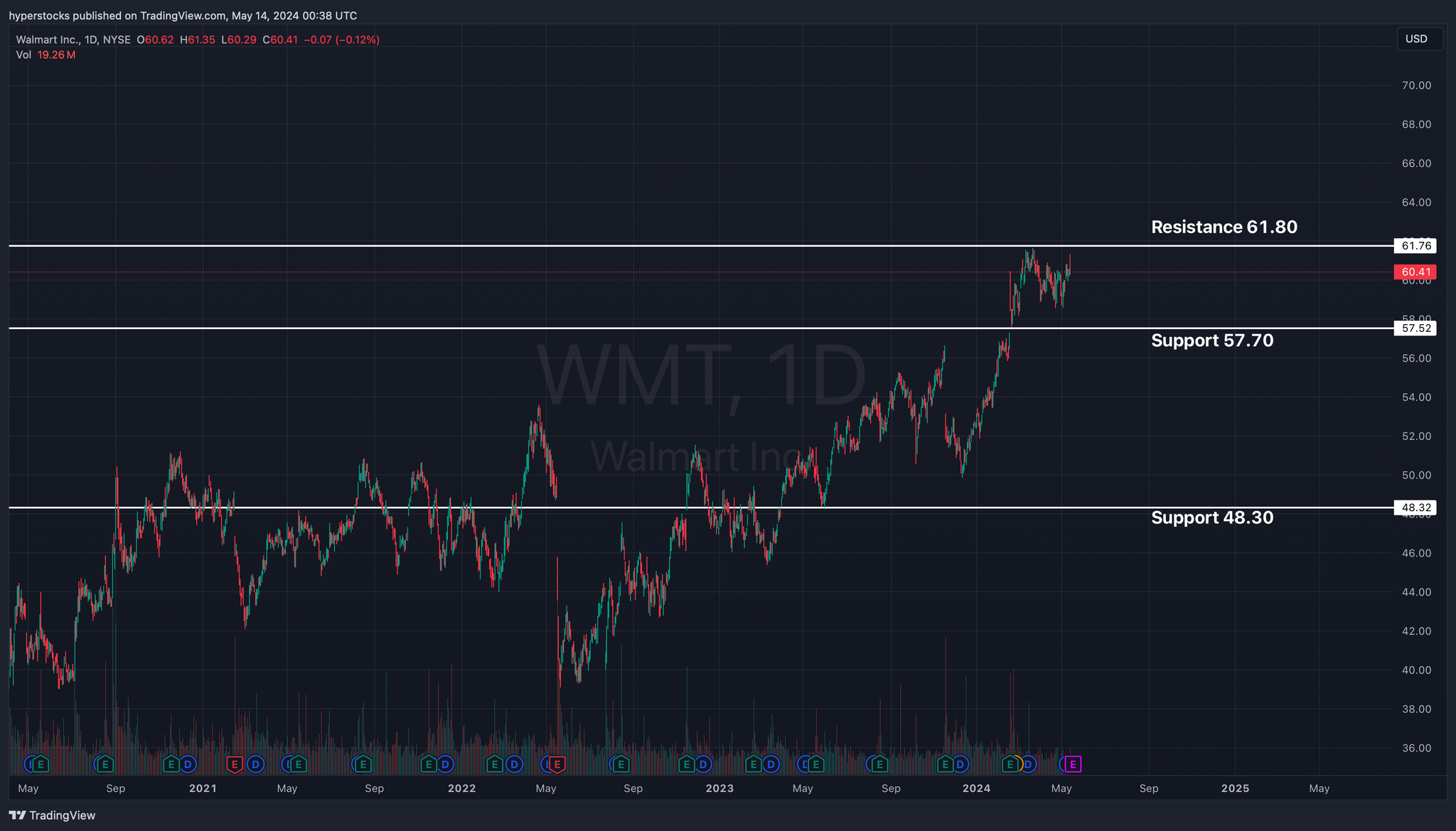Select the Resistance 61.80 text label
The width and height of the screenshot is (1456, 831).
coord(1224,227)
